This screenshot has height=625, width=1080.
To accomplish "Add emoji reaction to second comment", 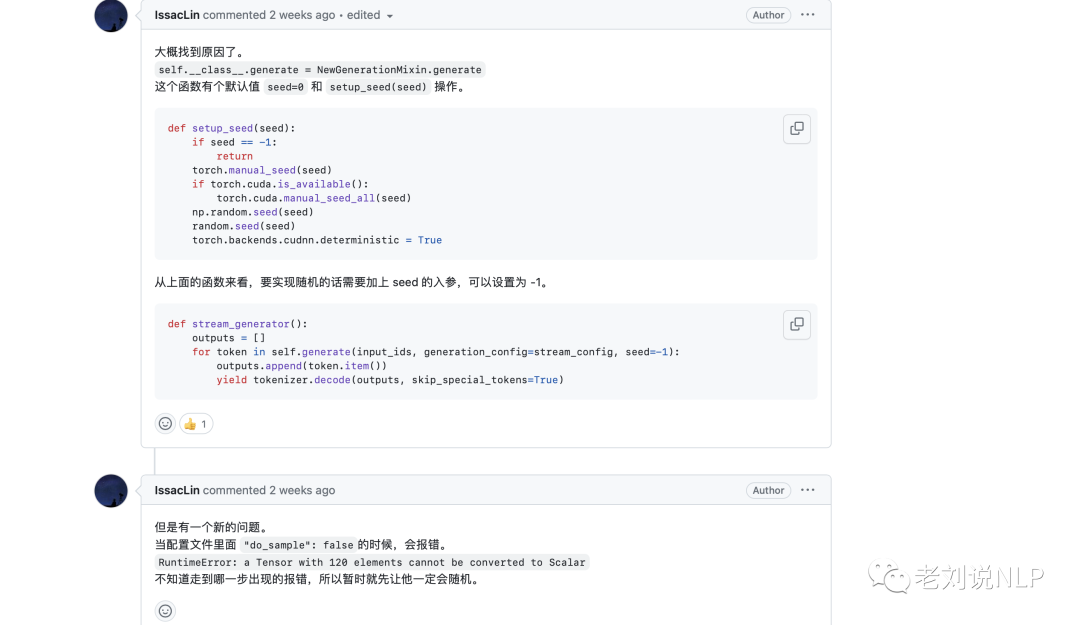I will point(165,611).
